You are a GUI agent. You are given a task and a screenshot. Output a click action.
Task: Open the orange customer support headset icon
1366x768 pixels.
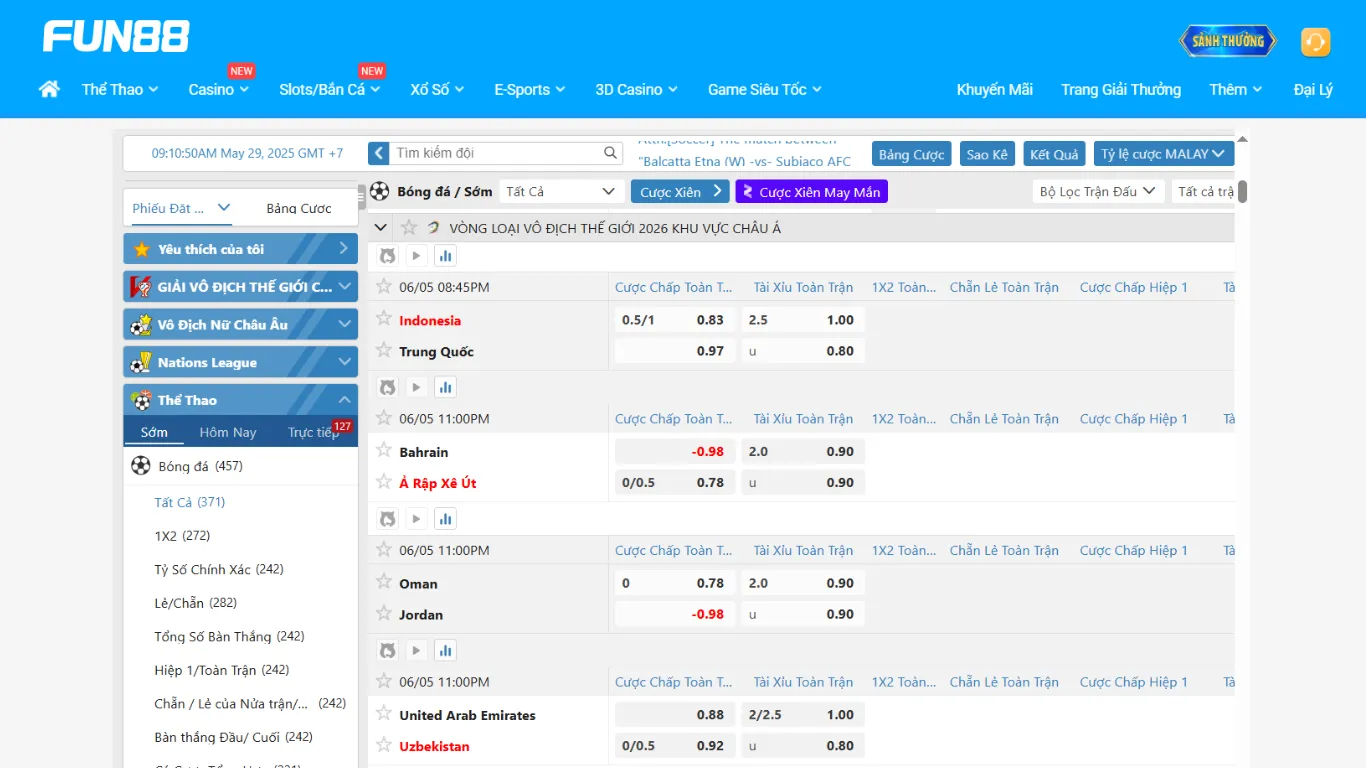1315,42
